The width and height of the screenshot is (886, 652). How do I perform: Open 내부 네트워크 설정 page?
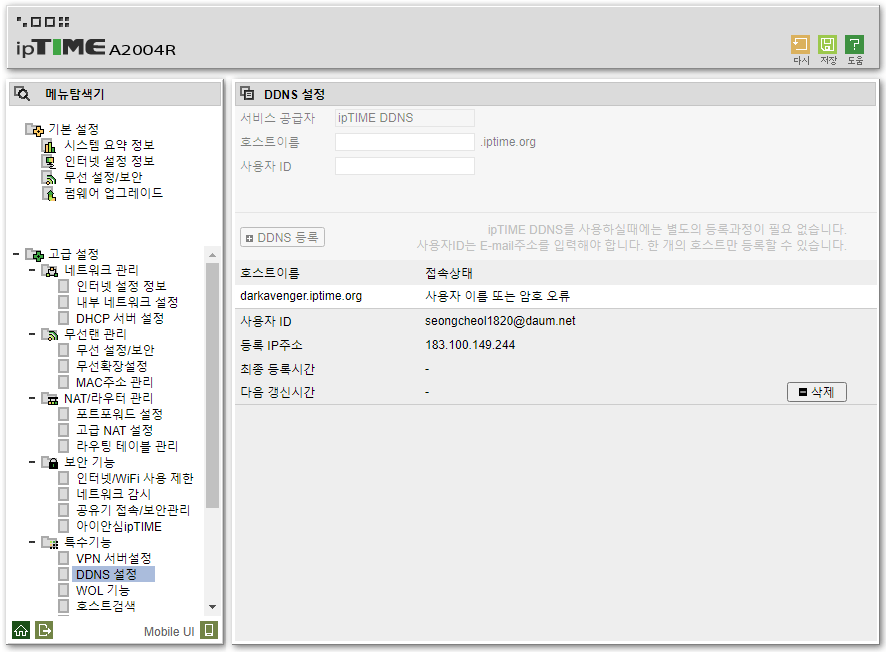tap(127, 302)
